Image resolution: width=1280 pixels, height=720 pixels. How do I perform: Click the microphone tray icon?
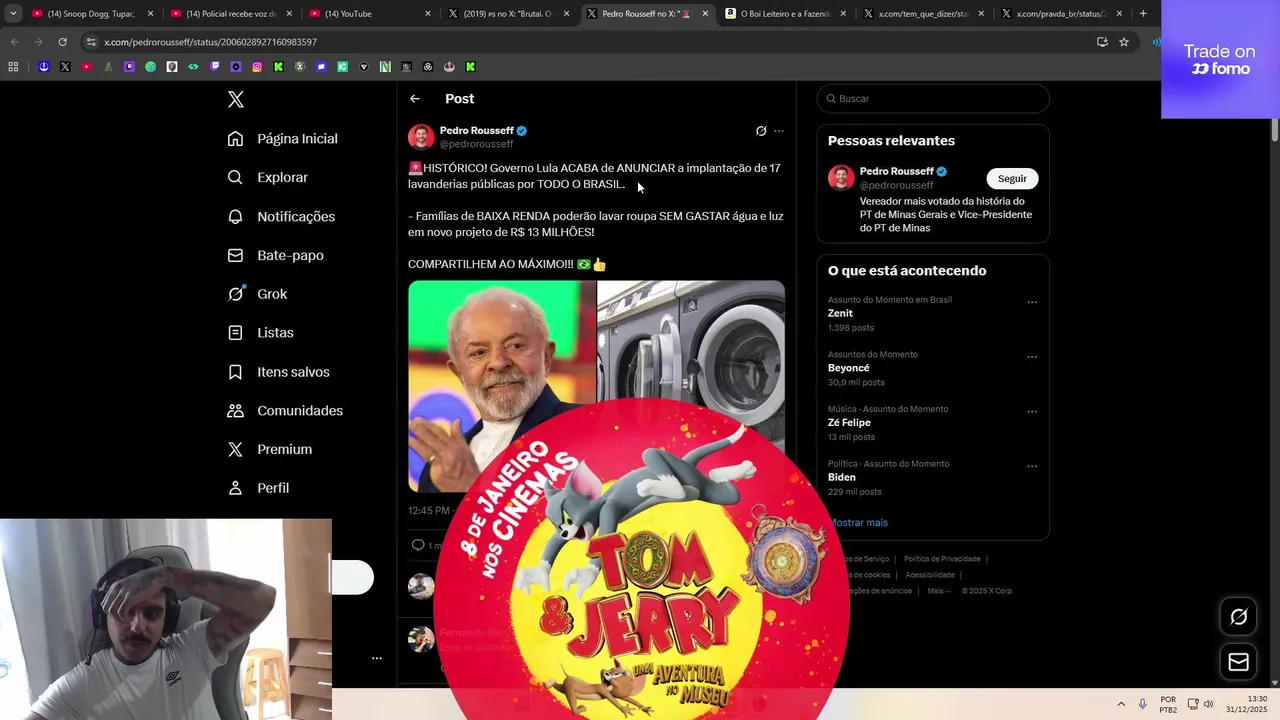coord(1143,704)
